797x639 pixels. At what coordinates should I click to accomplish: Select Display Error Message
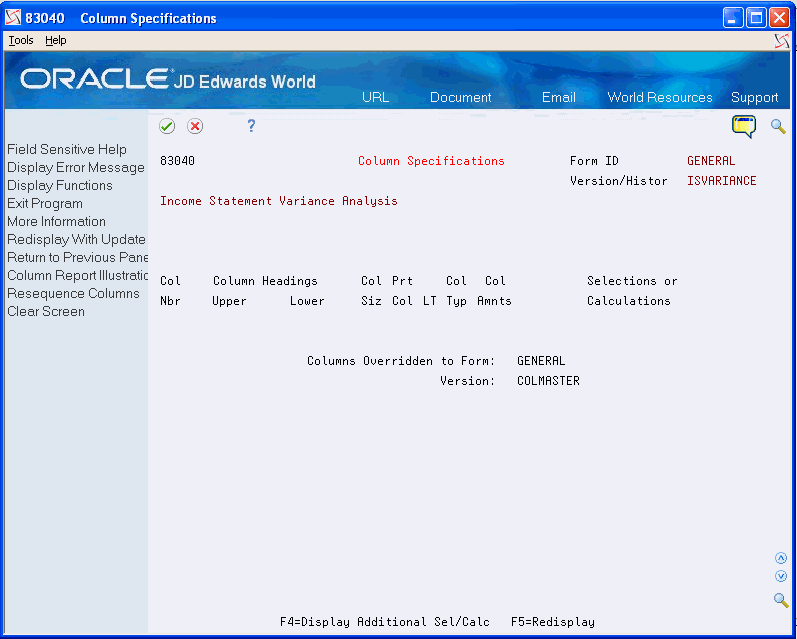[x=76, y=167]
